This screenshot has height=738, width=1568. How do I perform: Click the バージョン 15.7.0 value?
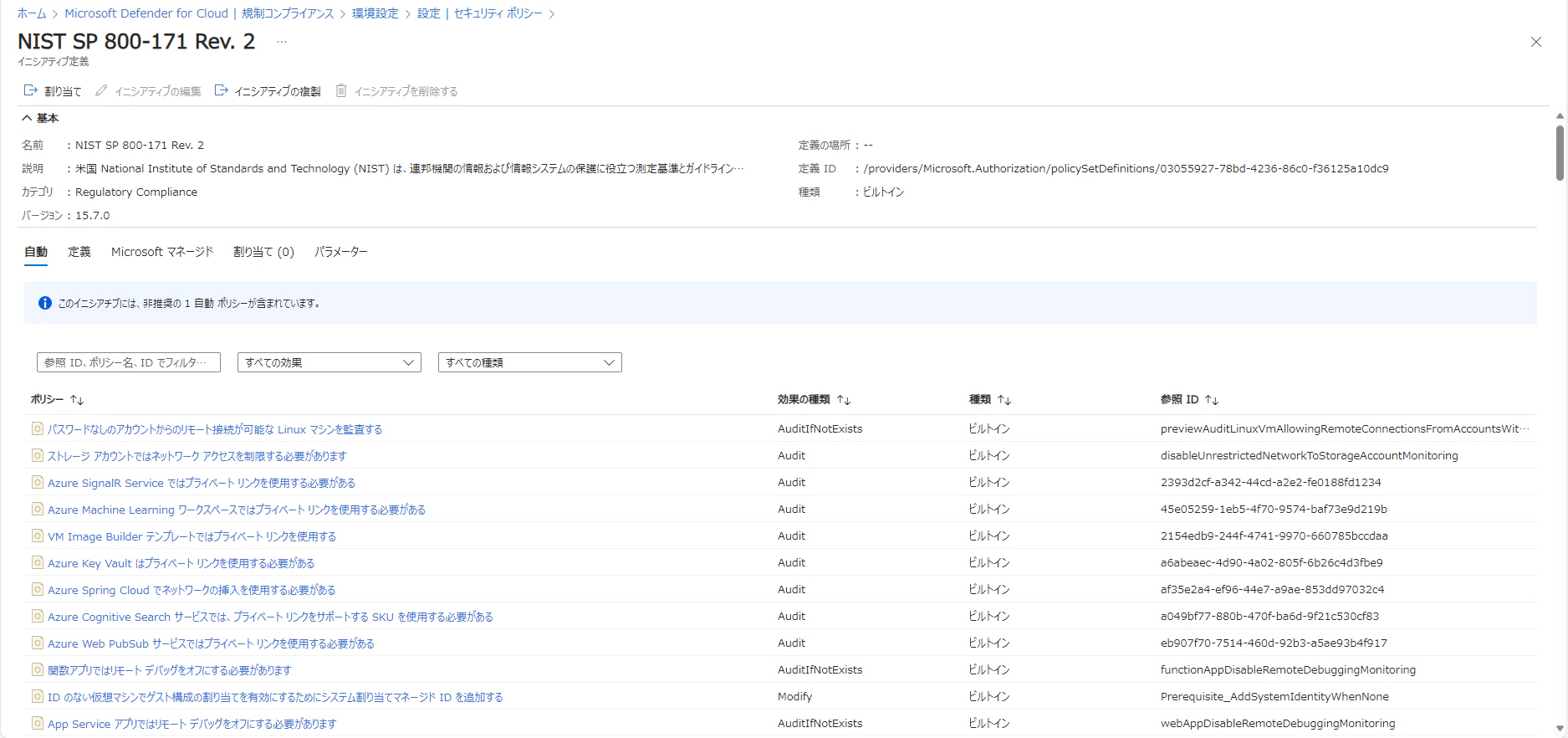[93, 215]
